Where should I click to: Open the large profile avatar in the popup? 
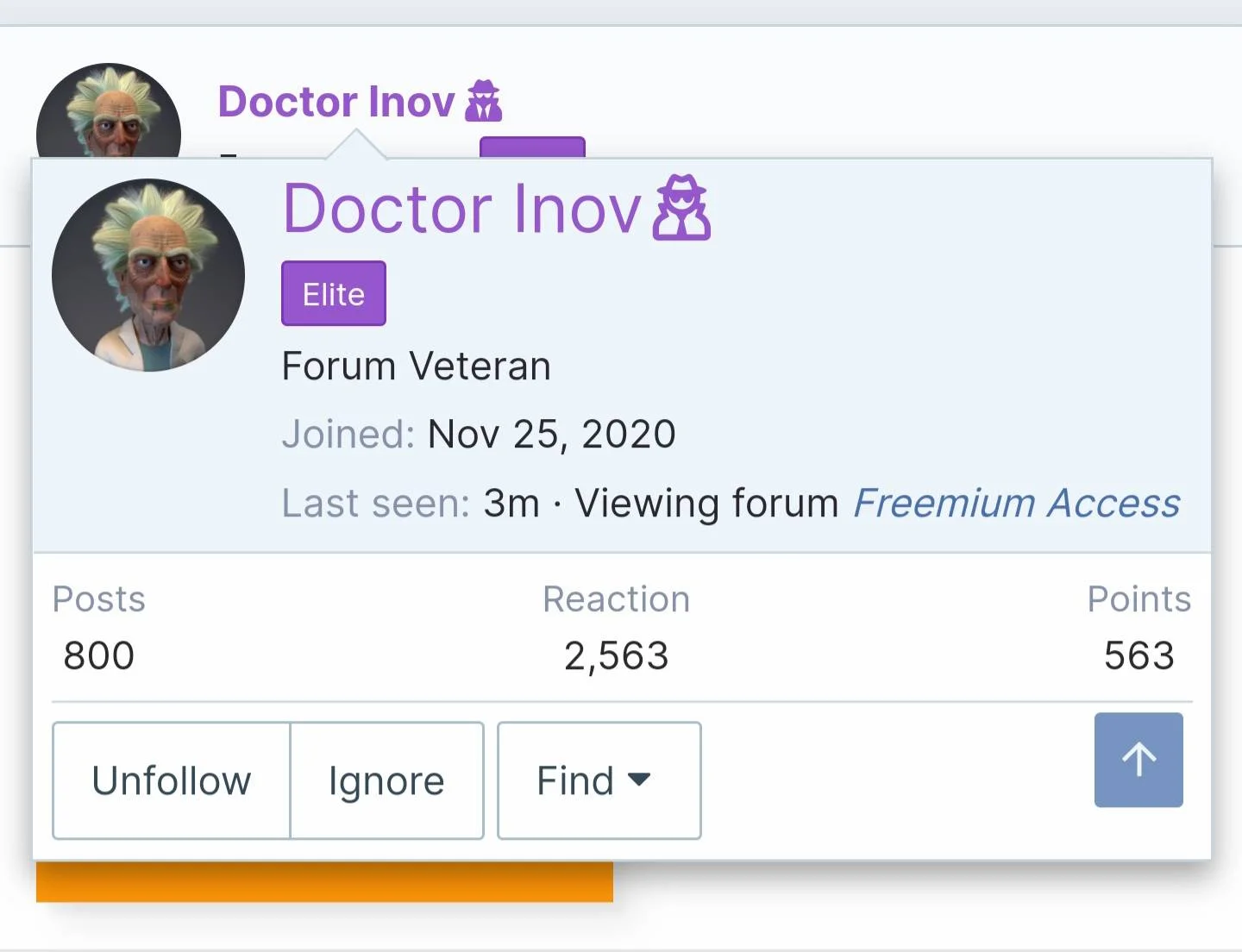pyautogui.click(x=148, y=275)
